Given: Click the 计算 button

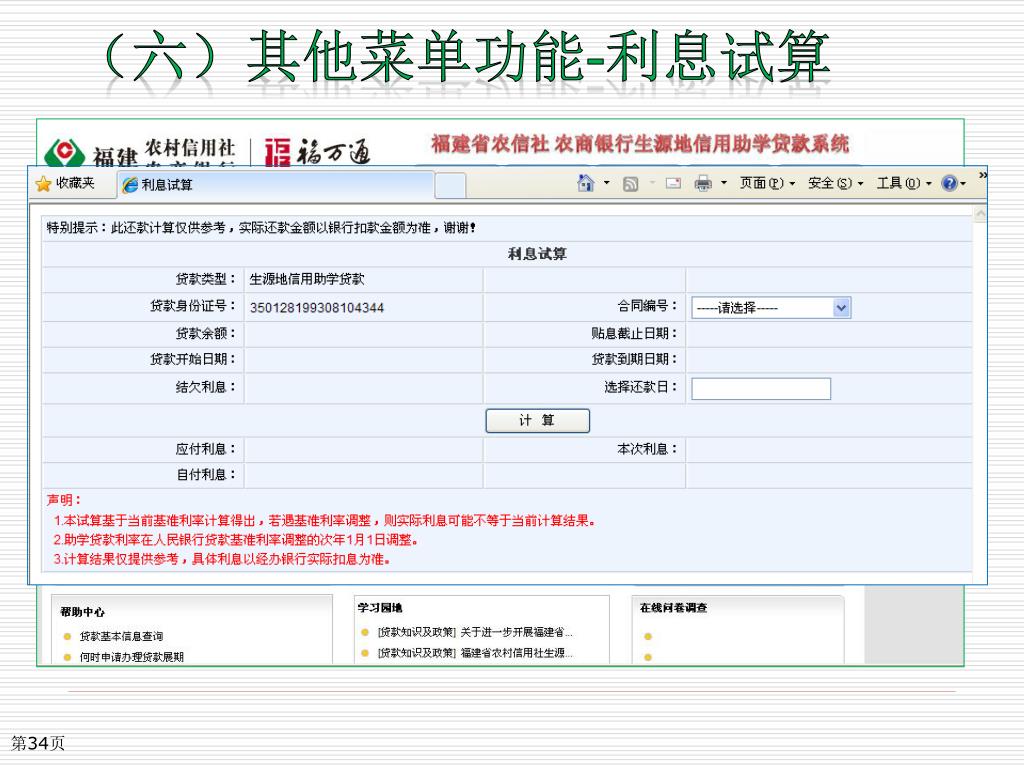Looking at the screenshot, I should [x=537, y=421].
